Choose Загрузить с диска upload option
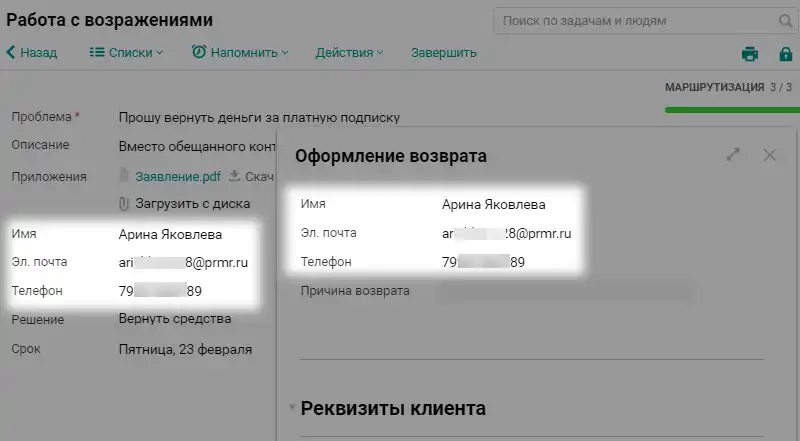Image resolution: width=800 pixels, height=441 pixels. point(192,204)
